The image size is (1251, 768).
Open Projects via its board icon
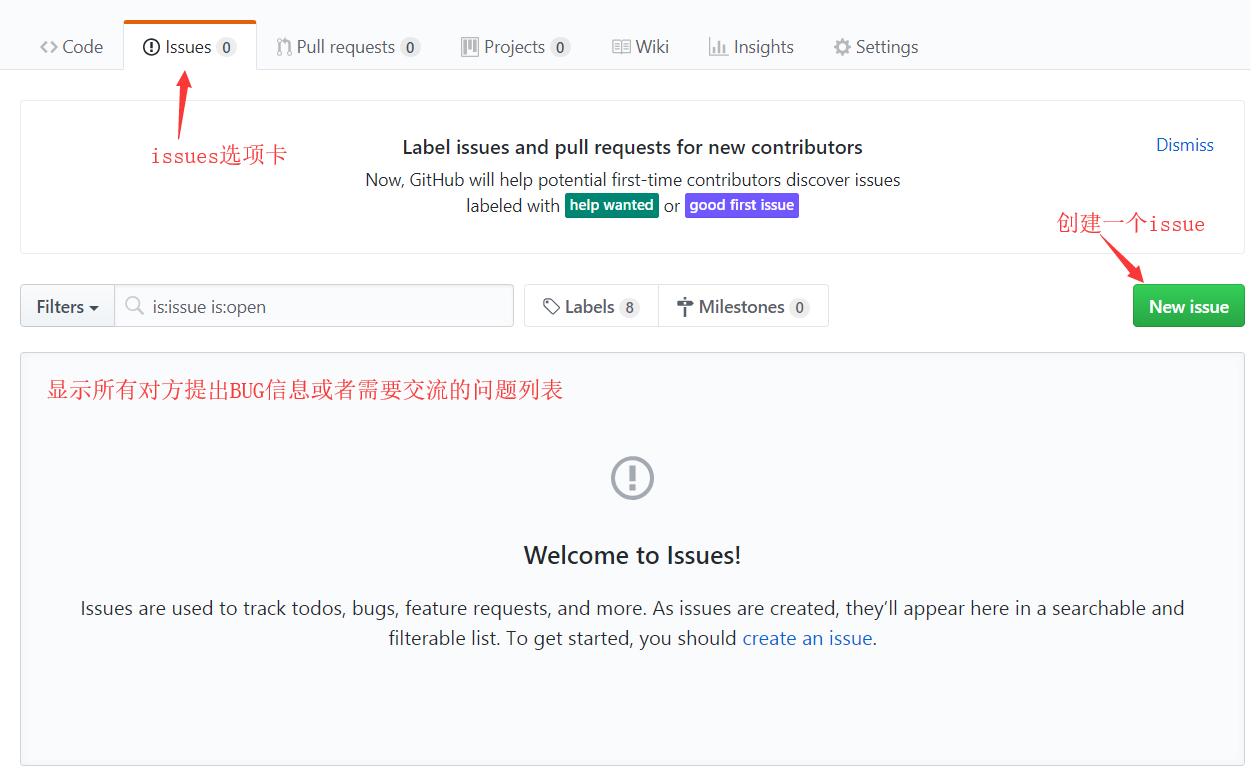coord(469,46)
